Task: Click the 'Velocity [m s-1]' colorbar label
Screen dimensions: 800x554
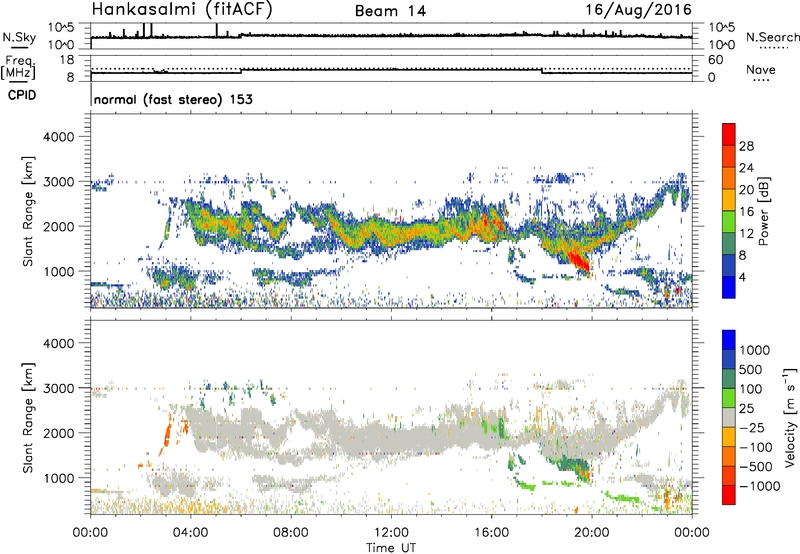Action: pos(790,417)
